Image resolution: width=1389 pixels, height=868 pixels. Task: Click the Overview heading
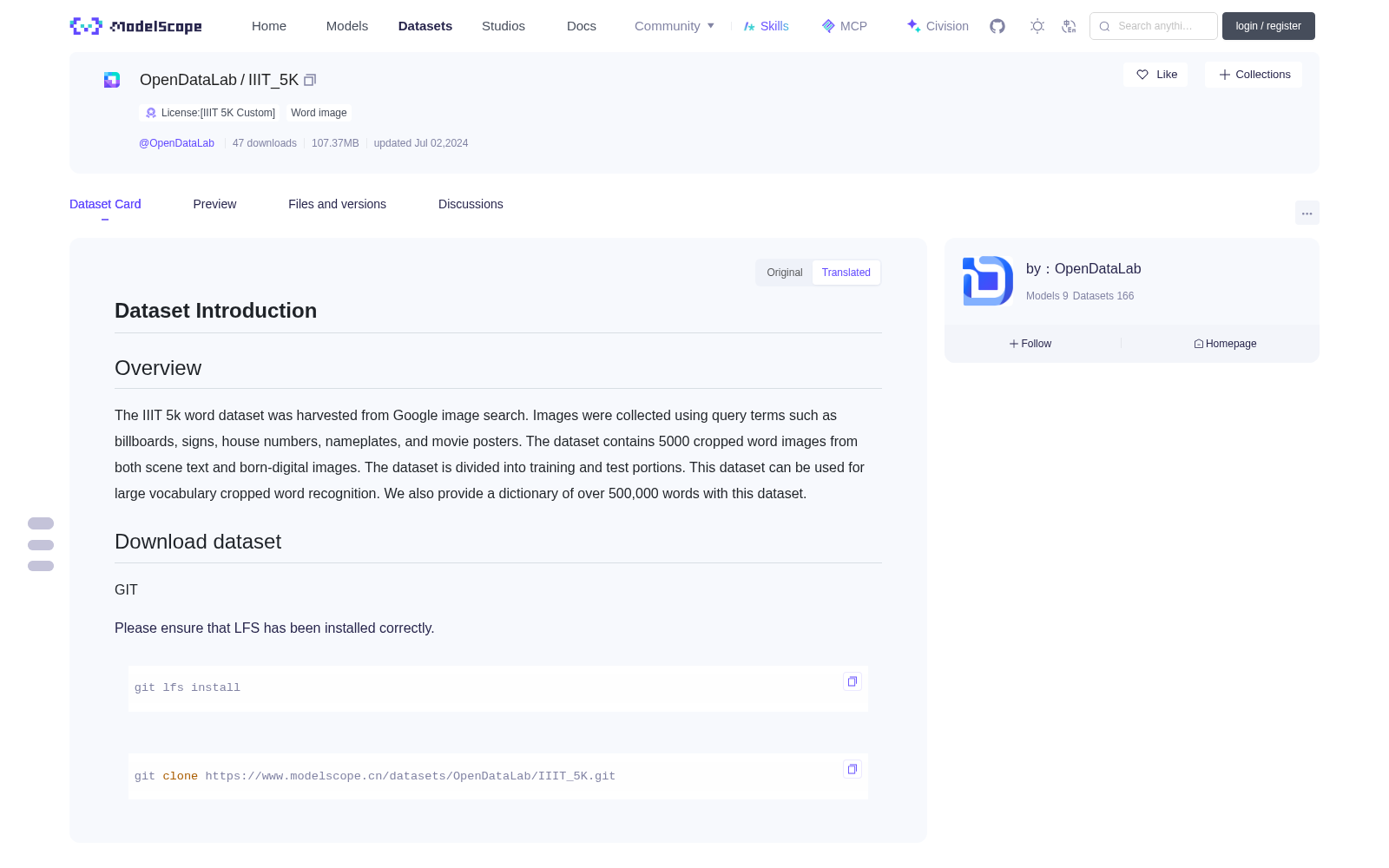pos(158,368)
